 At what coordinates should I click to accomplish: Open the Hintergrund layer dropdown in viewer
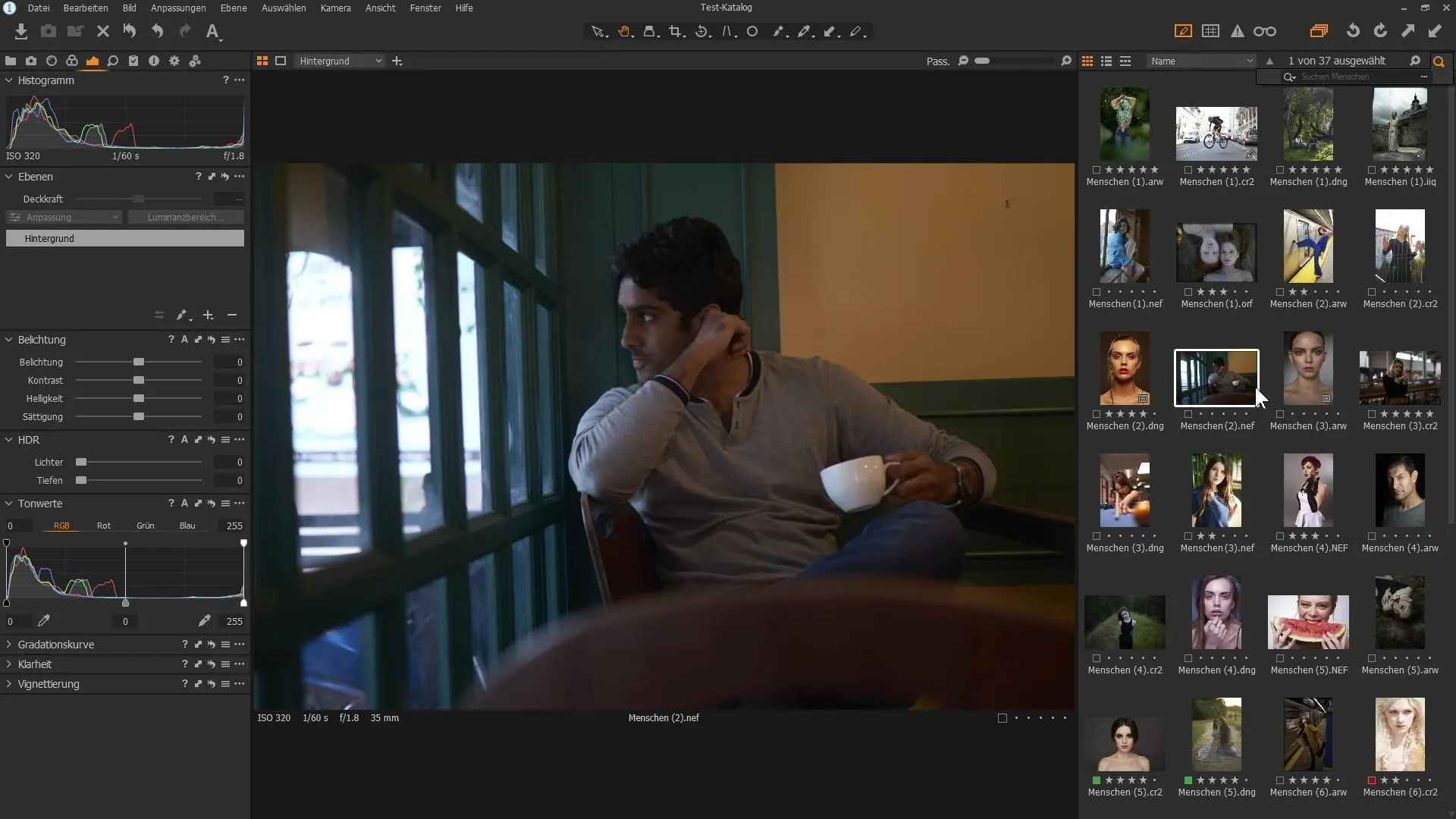tap(340, 61)
